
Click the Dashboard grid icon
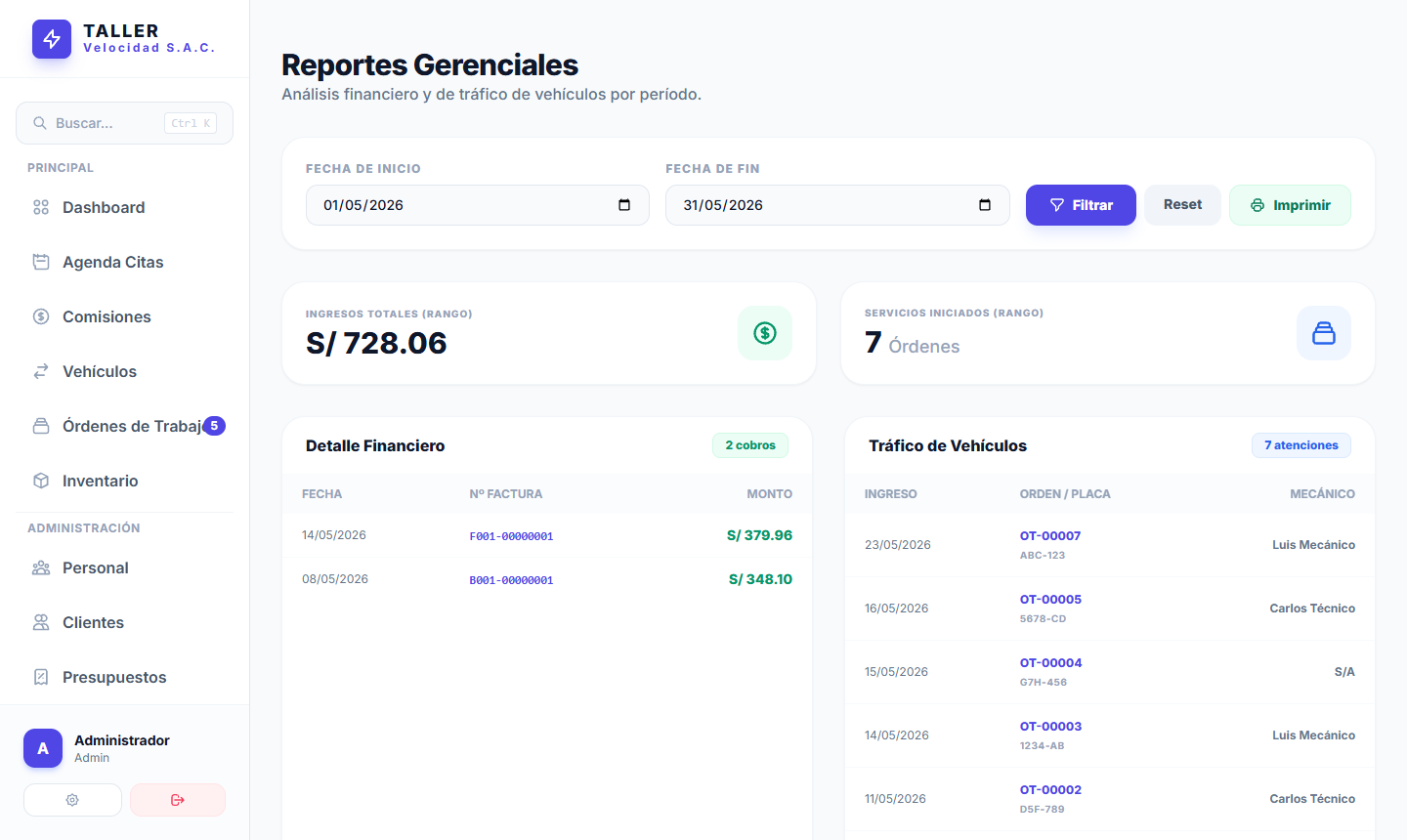(41, 207)
